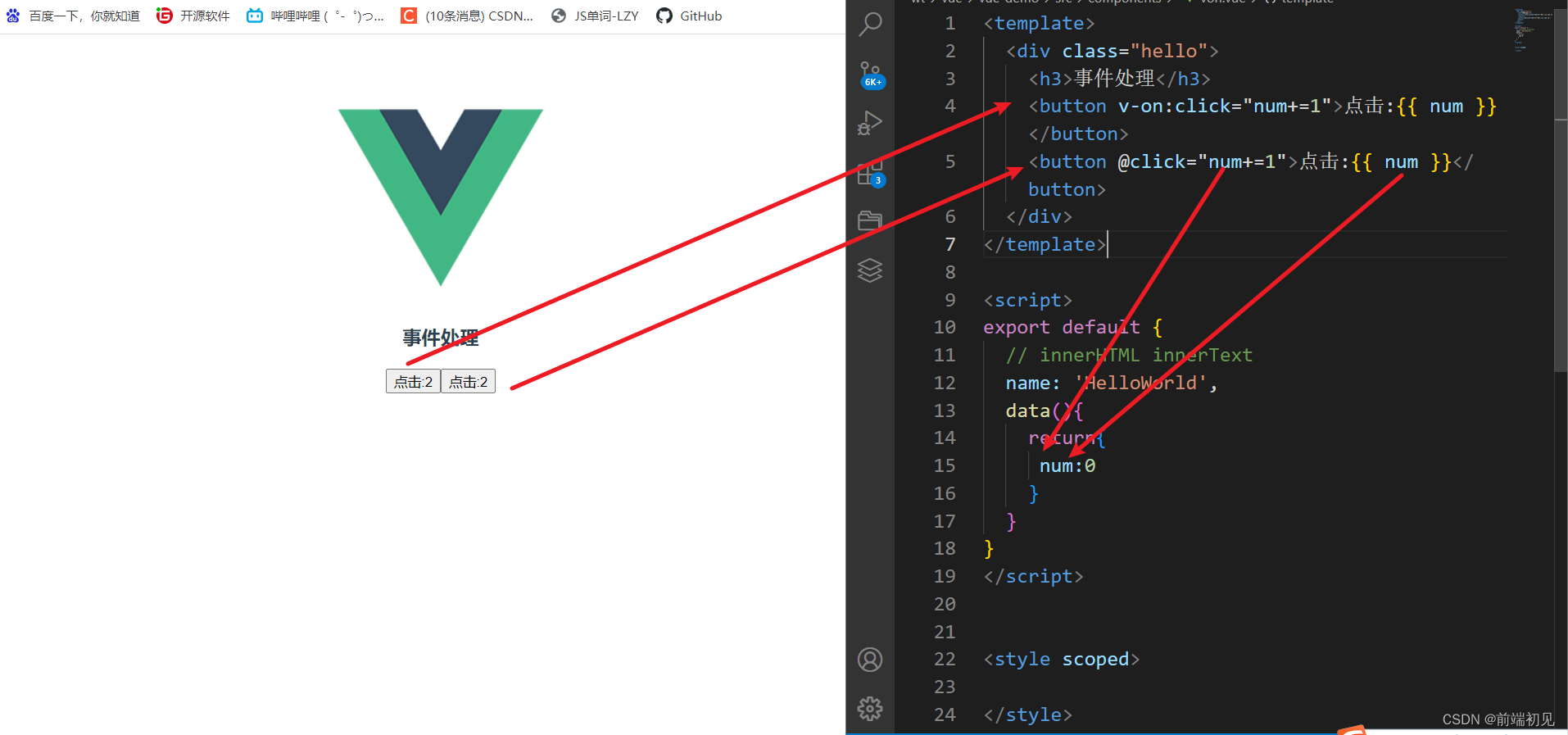Click the <style scoped> tag on line 22
This screenshot has width=1568, height=735.
click(1061, 660)
